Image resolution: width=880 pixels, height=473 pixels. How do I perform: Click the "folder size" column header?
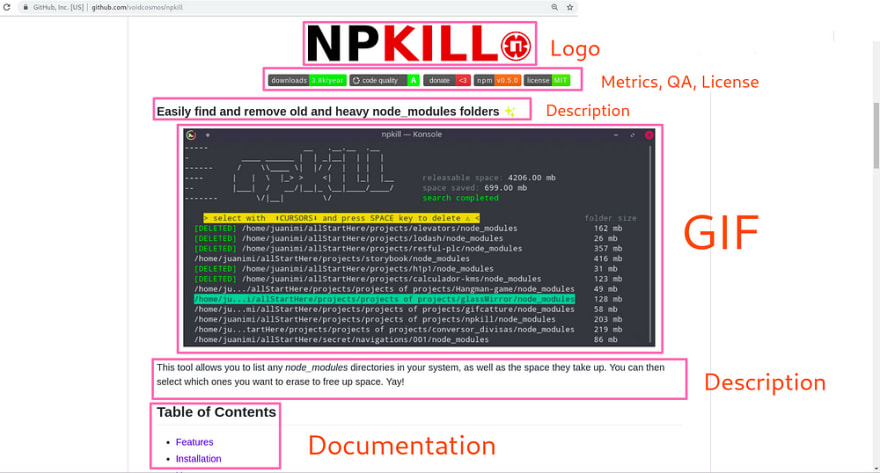(x=610, y=218)
